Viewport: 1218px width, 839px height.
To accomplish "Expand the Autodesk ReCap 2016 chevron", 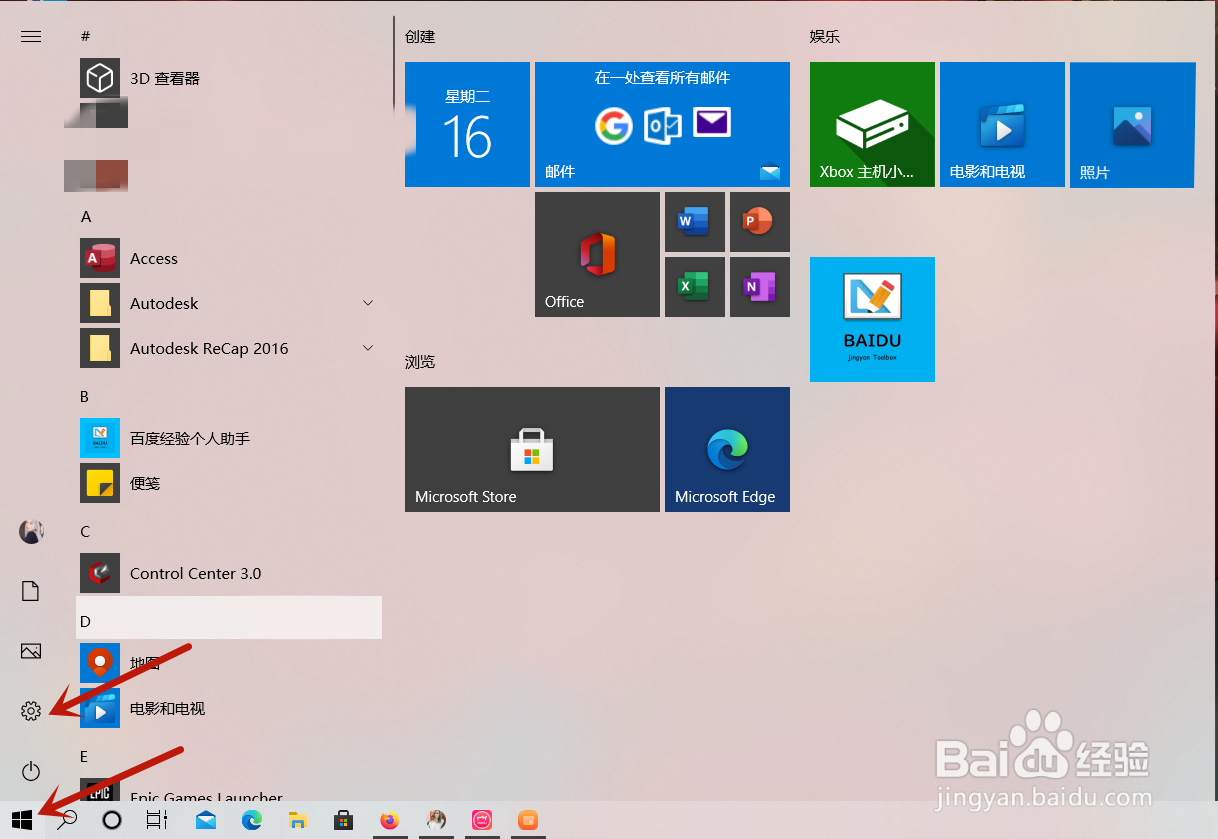I will pos(367,348).
